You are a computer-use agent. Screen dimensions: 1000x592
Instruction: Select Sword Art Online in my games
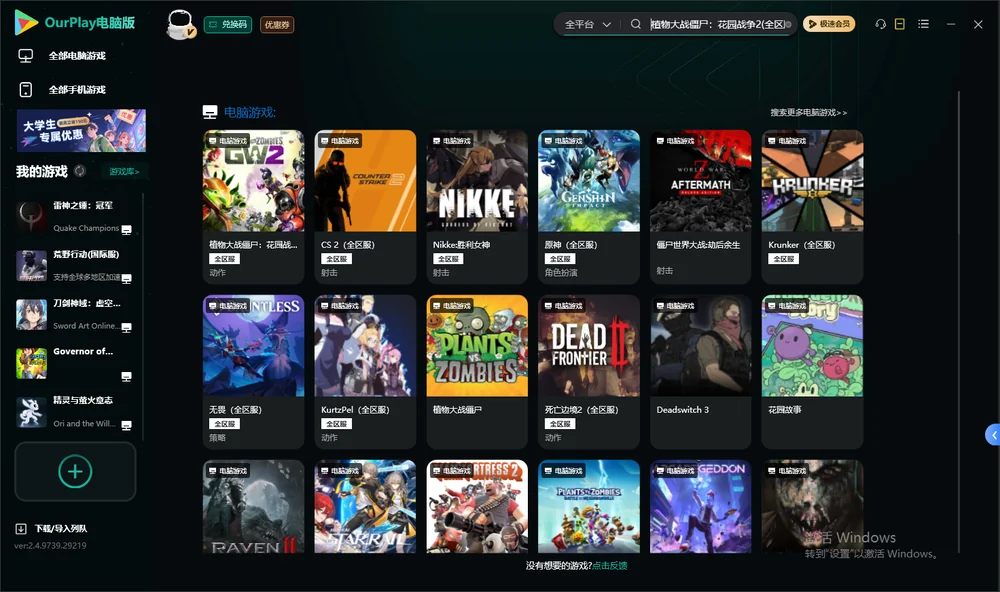[x=75, y=314]
